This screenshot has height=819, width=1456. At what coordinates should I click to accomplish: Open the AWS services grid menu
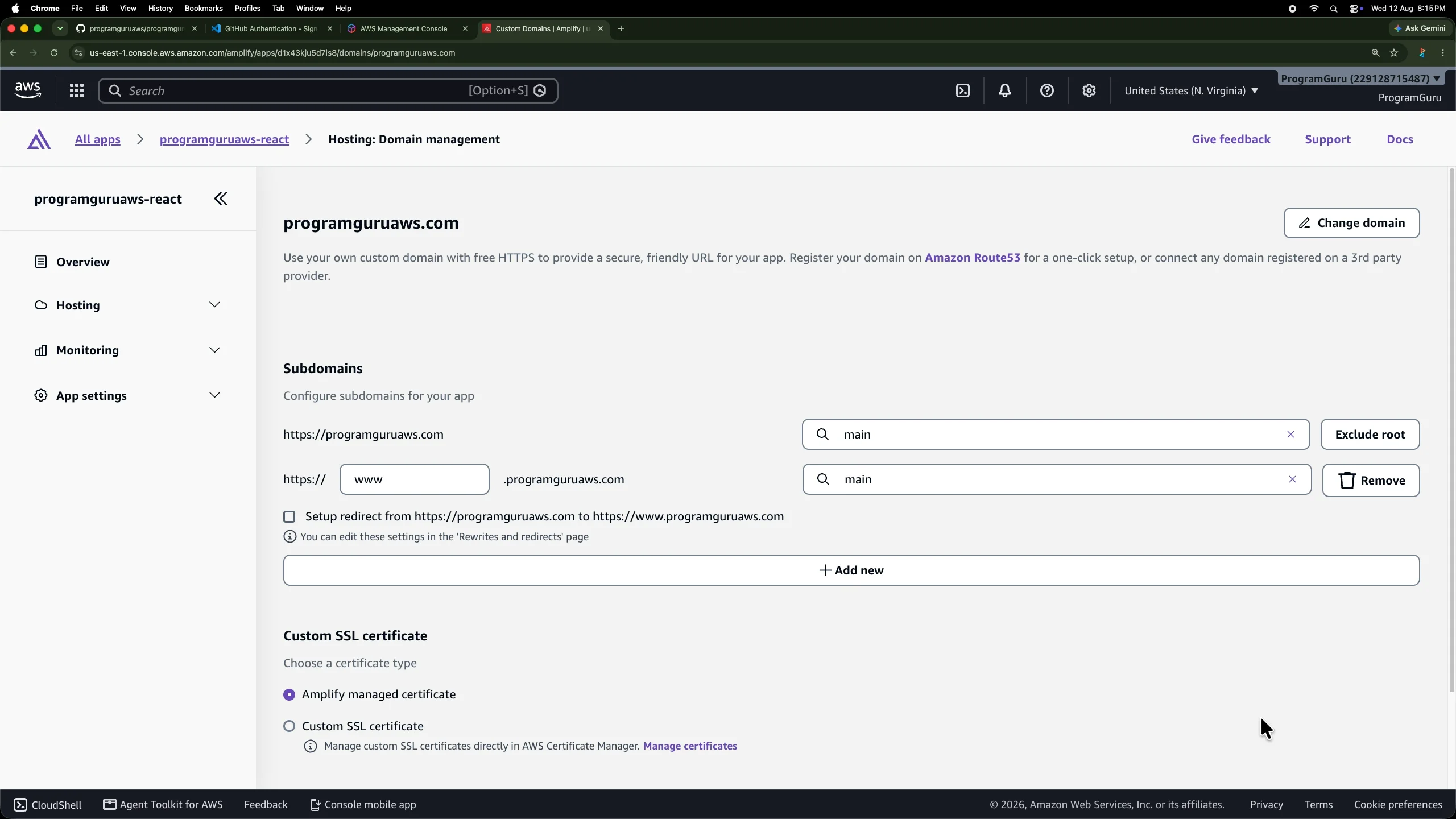click(x=77, y=90)
